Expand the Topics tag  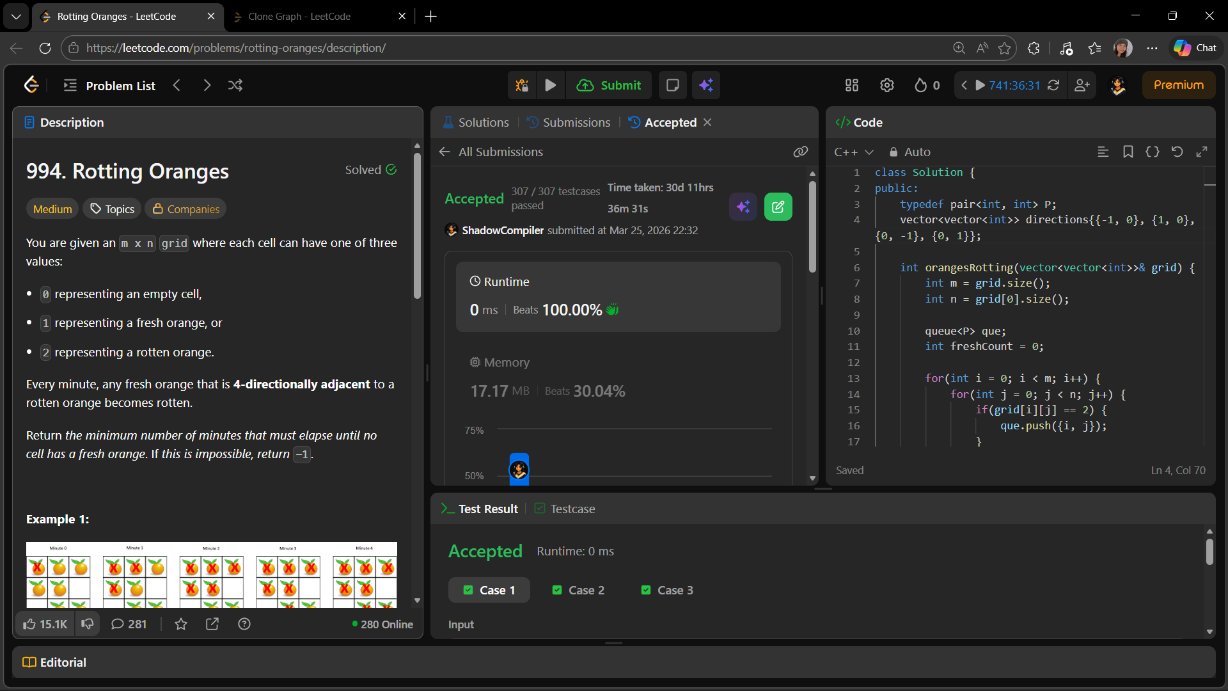point(112,209)
